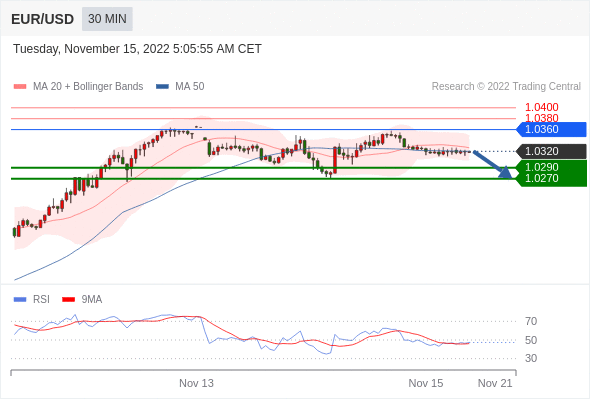Click the green 1.0290 support tag
The image size is (590, 400).
551,167
